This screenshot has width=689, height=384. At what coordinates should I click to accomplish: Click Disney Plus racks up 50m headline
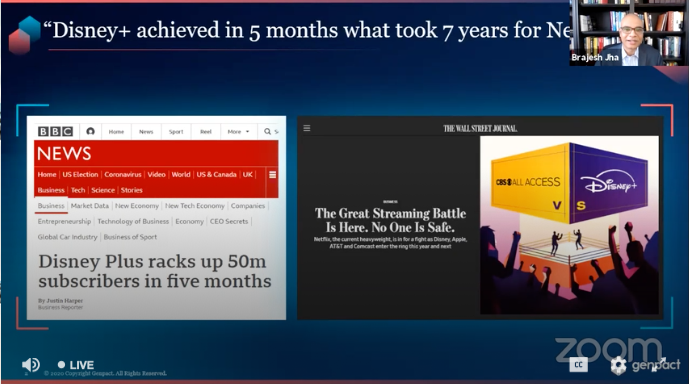tap(155, 271)
